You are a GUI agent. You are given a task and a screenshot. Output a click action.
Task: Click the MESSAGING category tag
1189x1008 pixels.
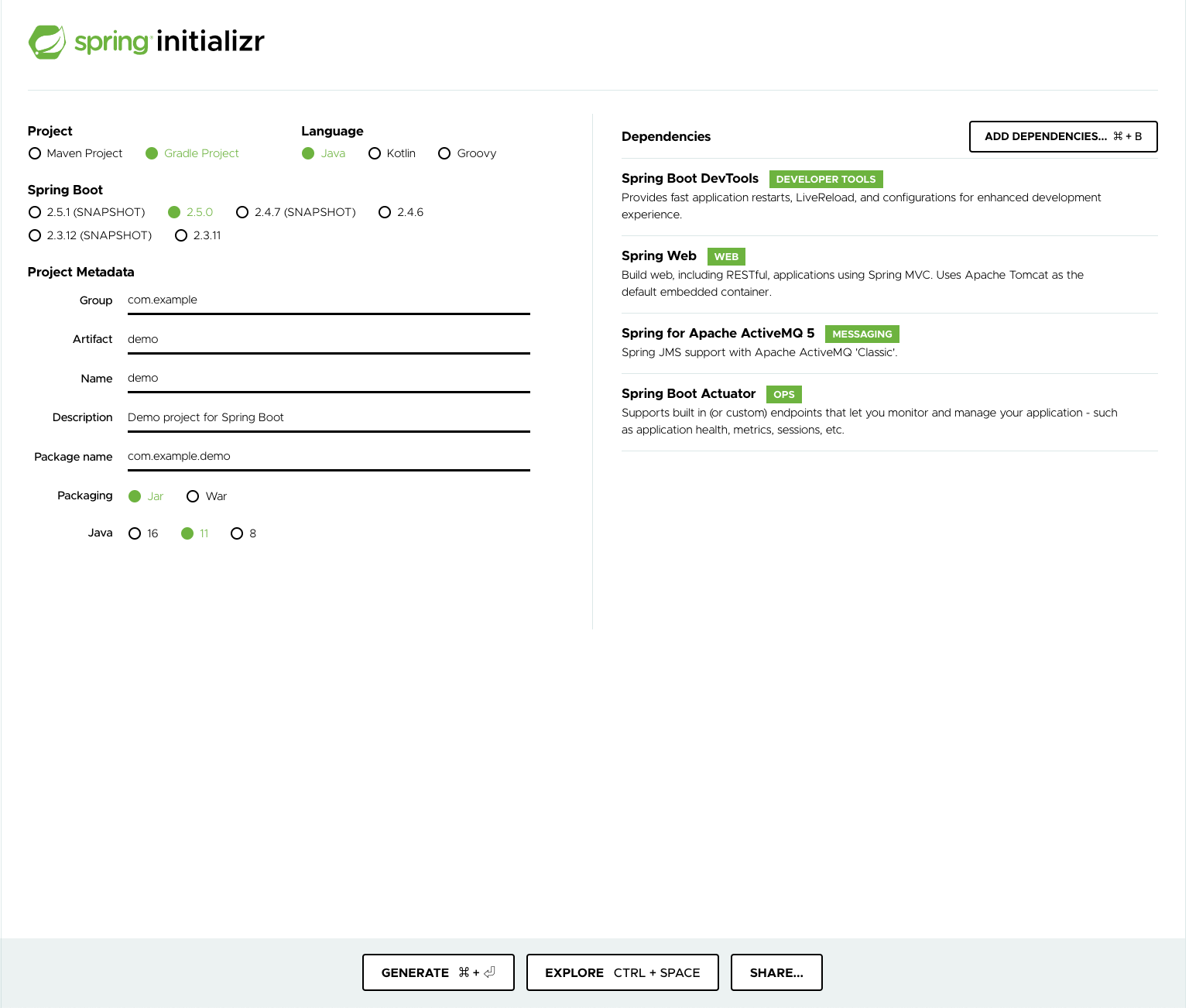click(862, 334)
